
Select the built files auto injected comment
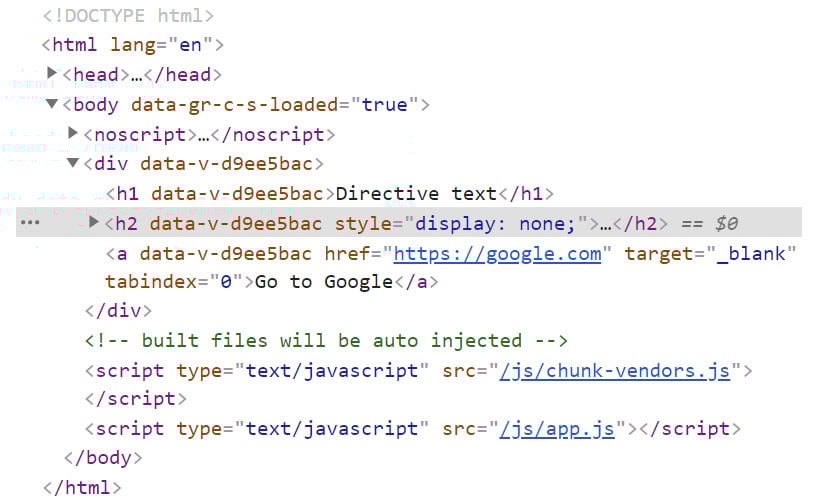point(326,341)
